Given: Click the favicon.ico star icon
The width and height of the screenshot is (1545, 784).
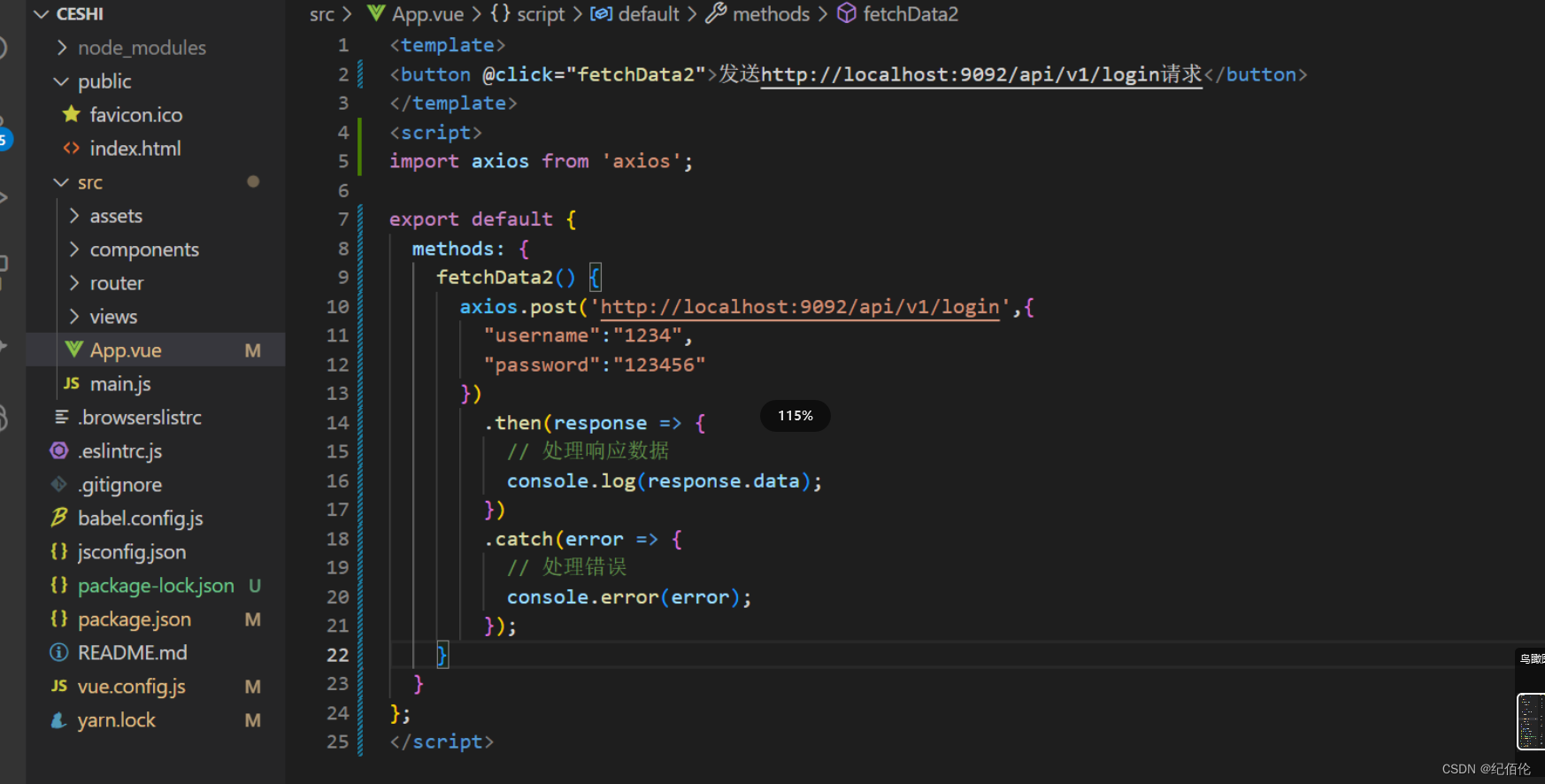Looking at the screenshot, I should [x=72, y=114].
